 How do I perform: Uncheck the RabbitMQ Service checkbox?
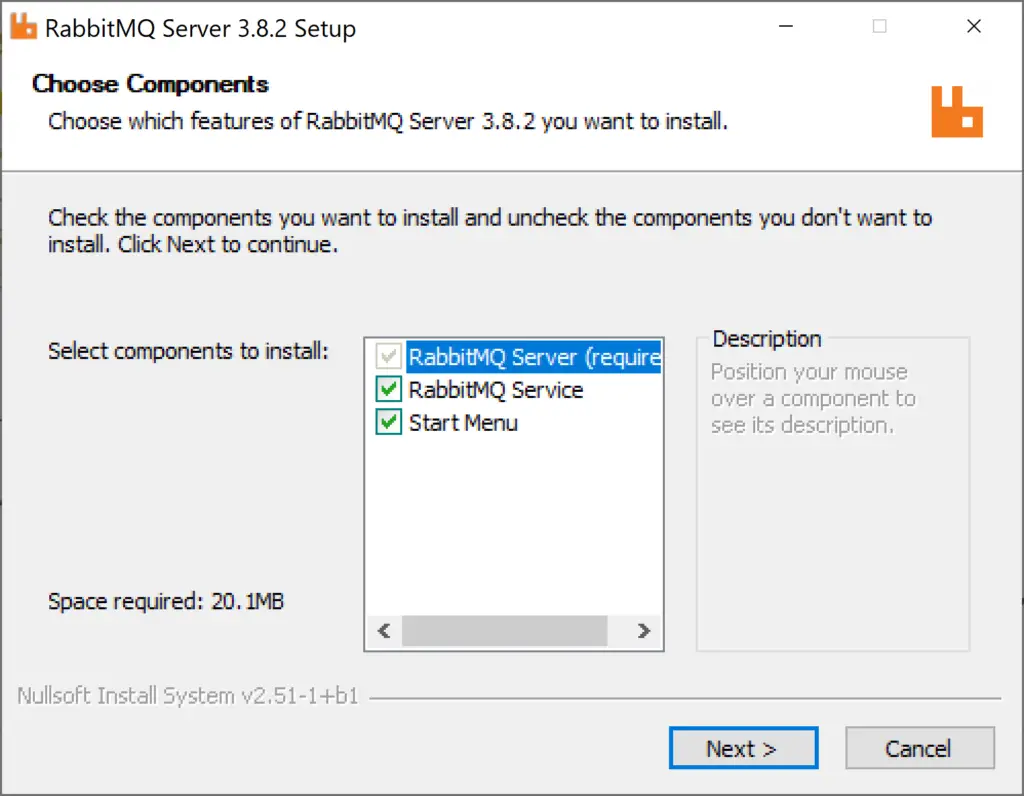coord(388,389)
